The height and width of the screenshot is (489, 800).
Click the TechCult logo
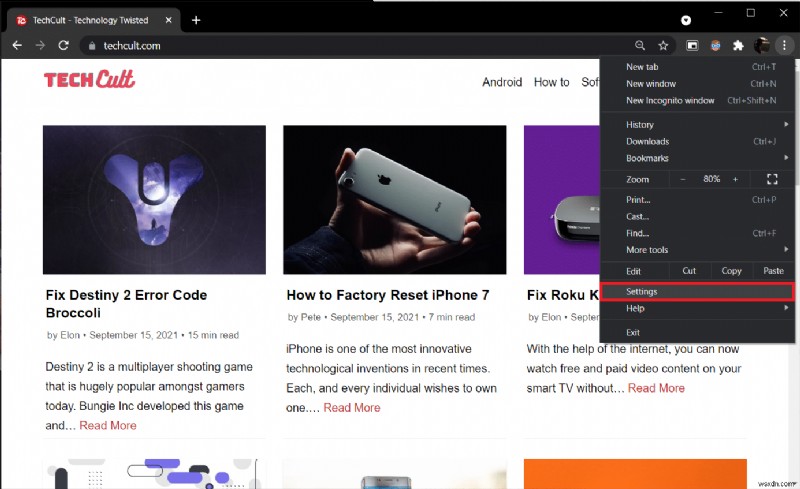click(89, 80)
